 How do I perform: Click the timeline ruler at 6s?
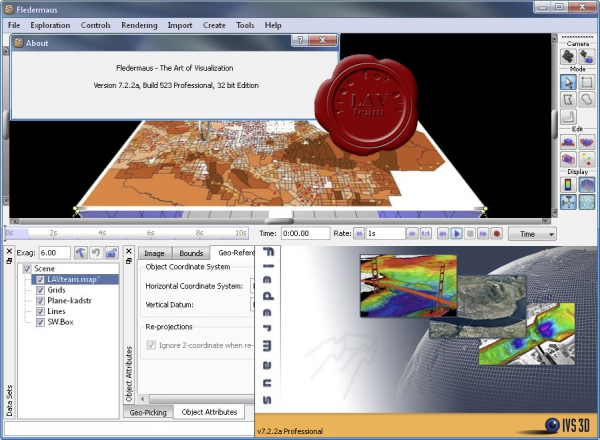150,233
